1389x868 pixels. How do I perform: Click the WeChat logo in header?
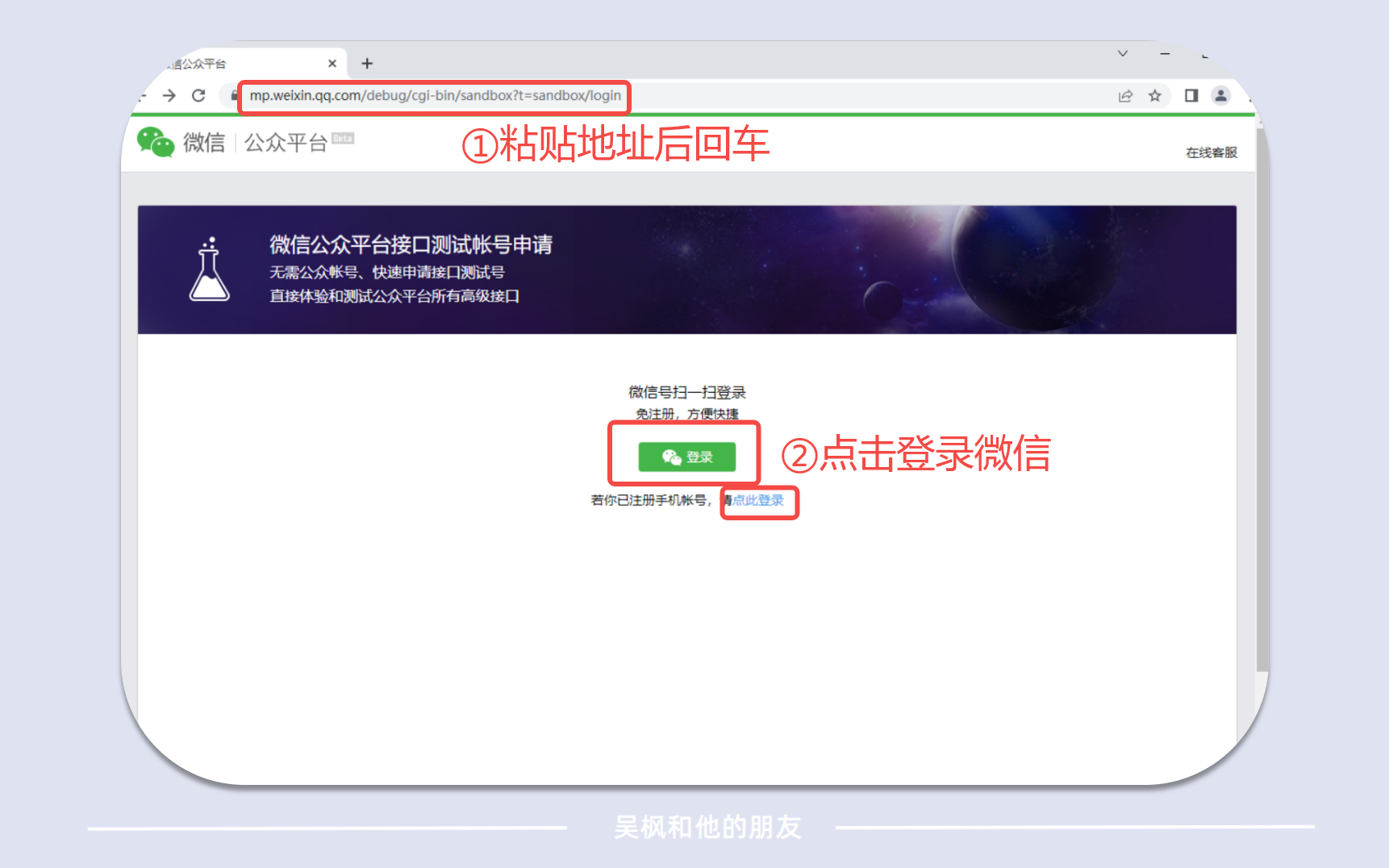click(x=156, y=142)
